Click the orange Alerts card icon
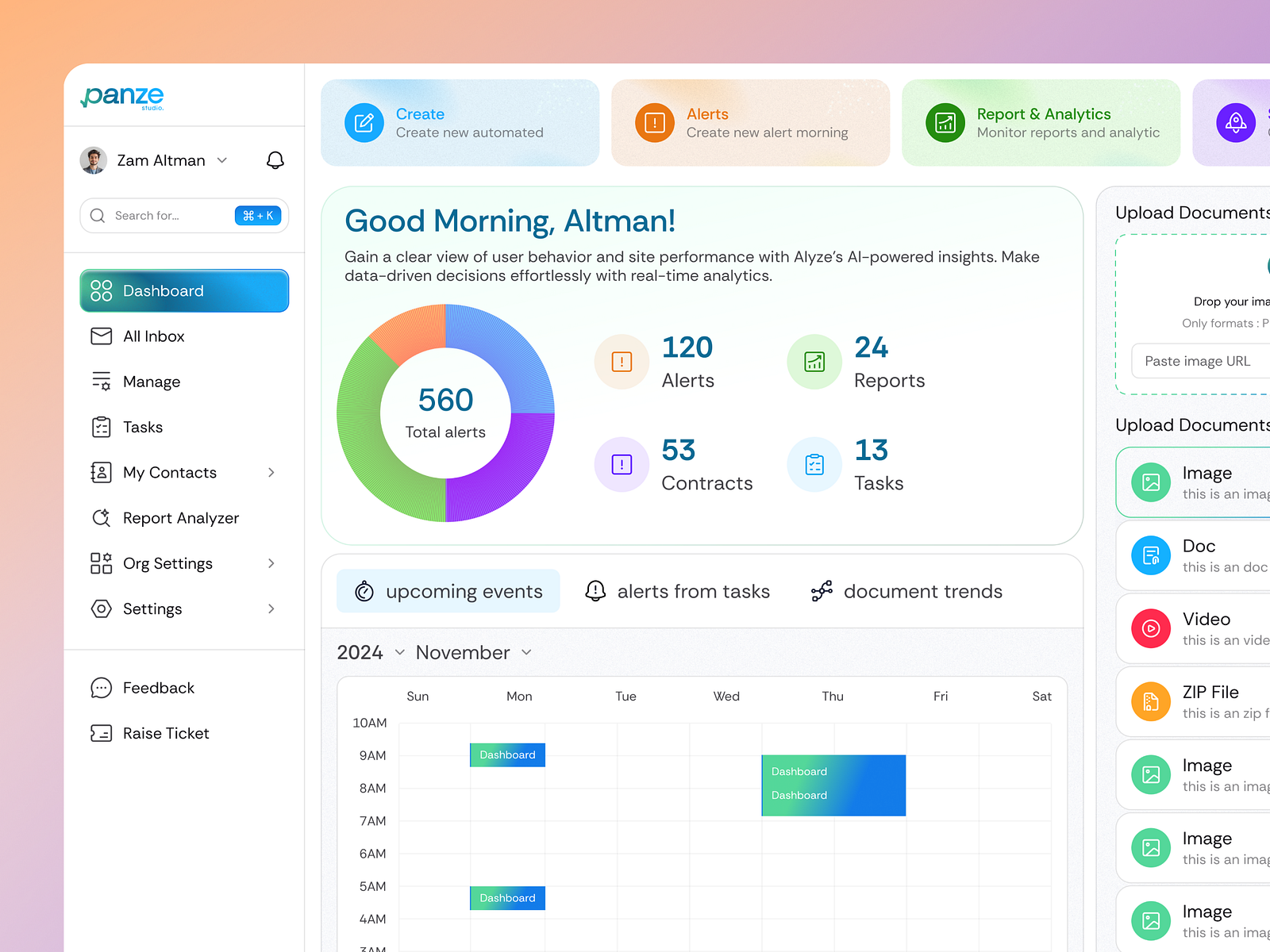The image size is (1270, 952). 655,123
